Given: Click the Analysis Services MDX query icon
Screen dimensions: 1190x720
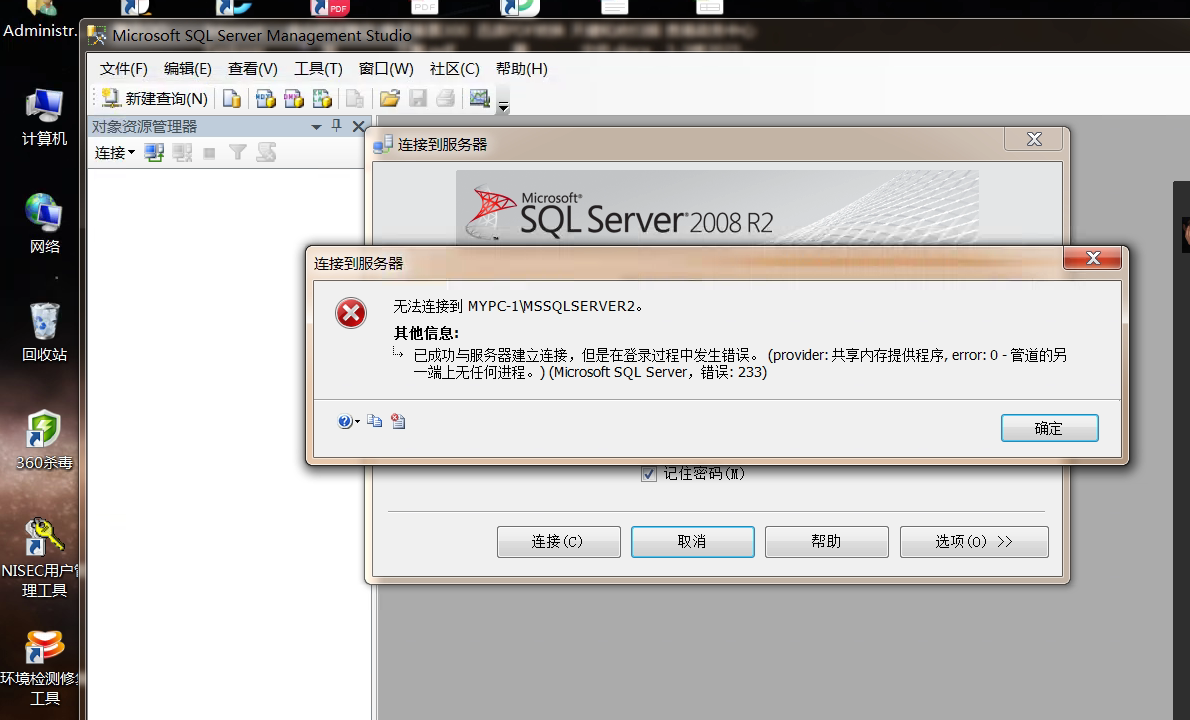Looking at the screenshot, I should coord(265,99).
